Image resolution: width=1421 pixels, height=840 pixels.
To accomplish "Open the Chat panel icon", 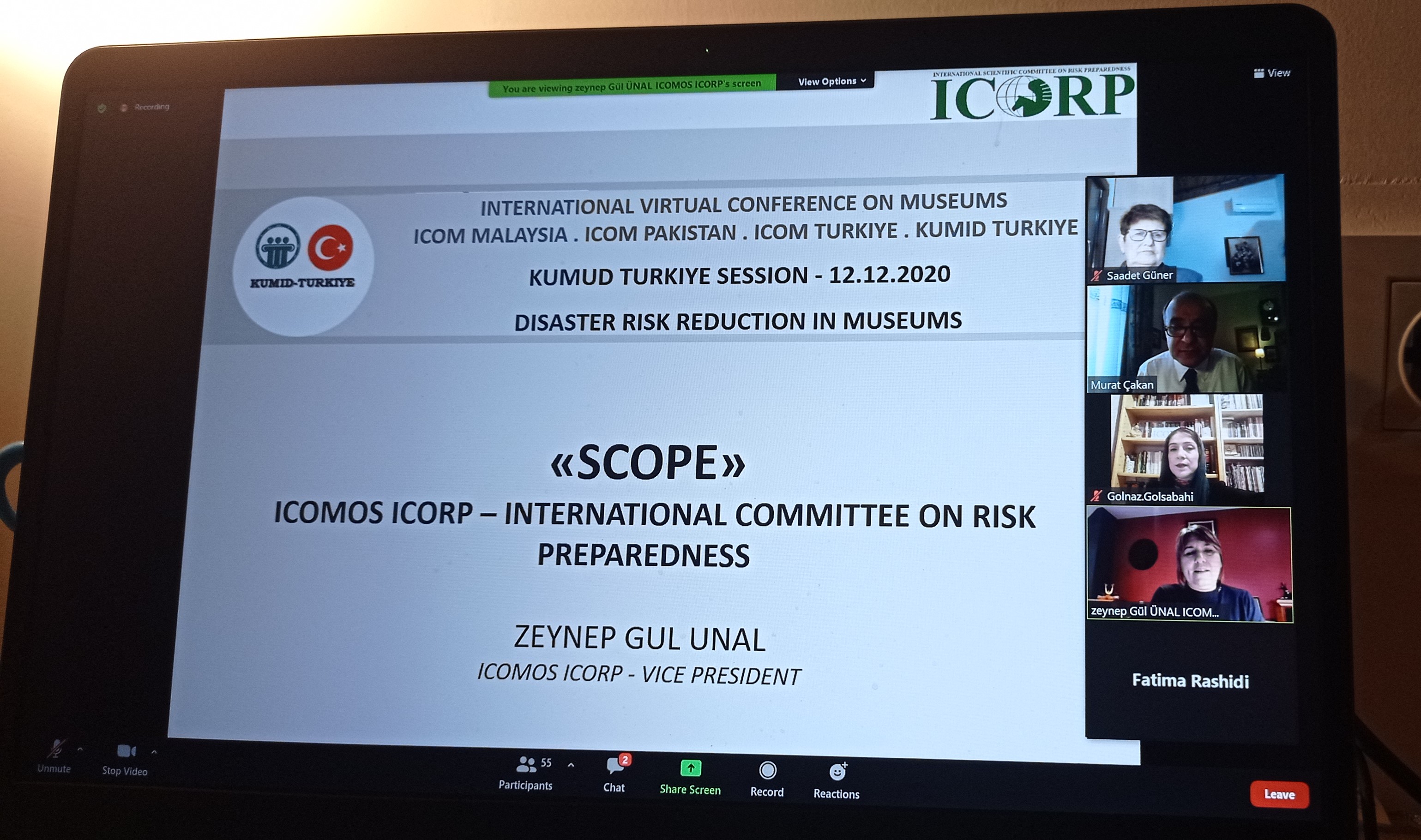I will coord(615,766).
